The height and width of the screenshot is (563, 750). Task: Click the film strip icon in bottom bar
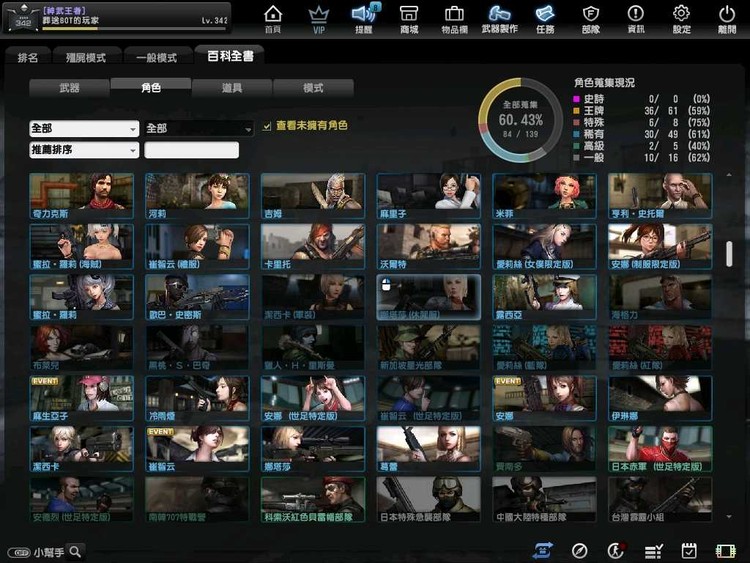[x=726, y=551]
